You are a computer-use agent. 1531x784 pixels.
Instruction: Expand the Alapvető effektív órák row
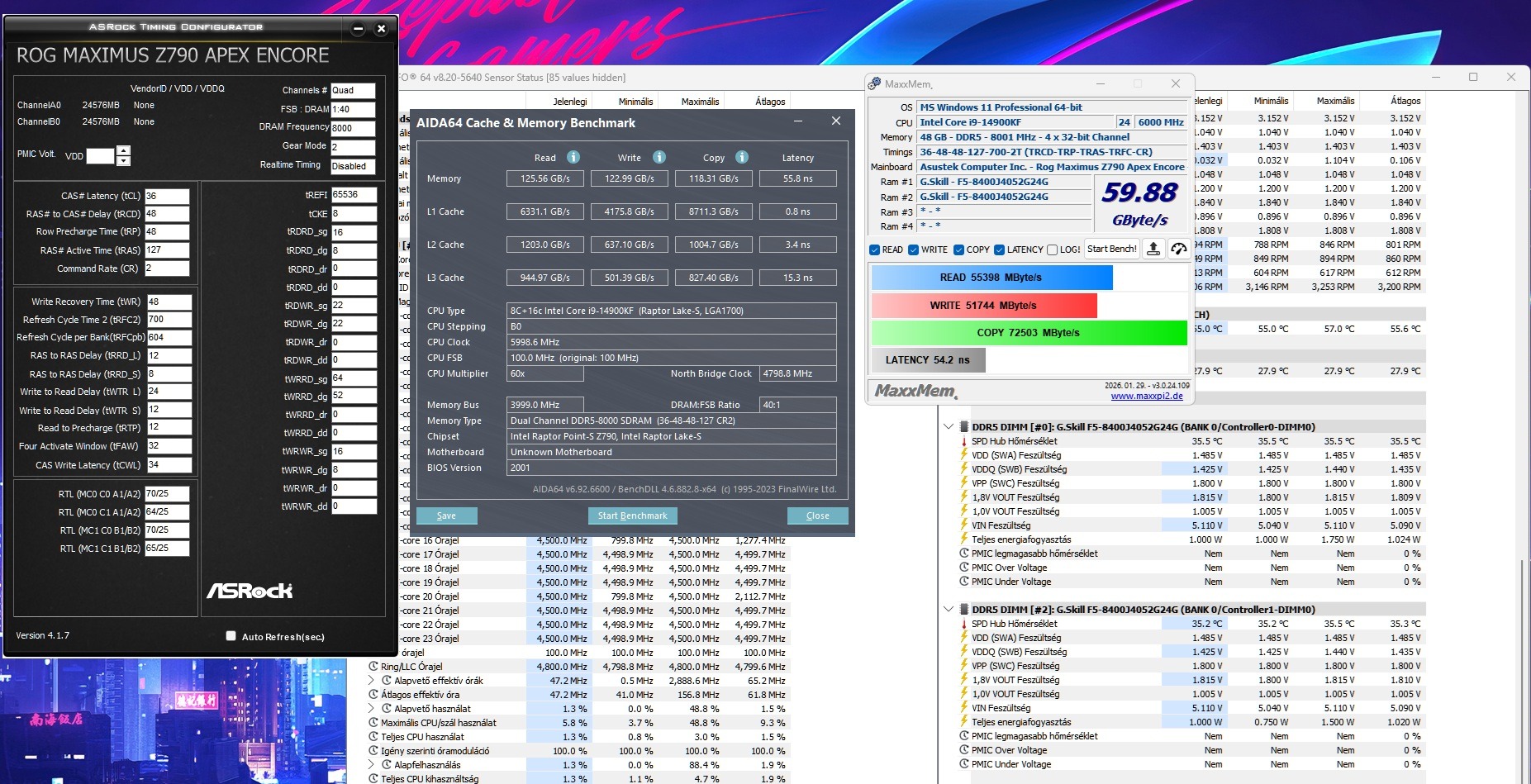coord(373,681)
